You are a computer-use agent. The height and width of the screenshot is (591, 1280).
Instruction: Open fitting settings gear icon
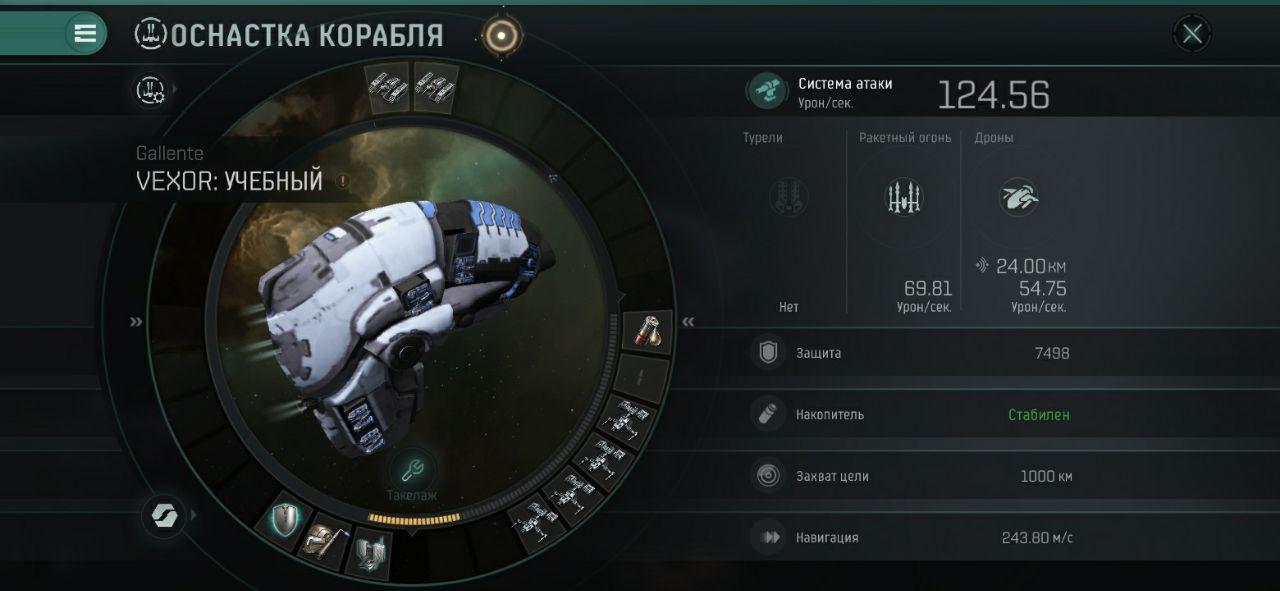click(151, 90)
